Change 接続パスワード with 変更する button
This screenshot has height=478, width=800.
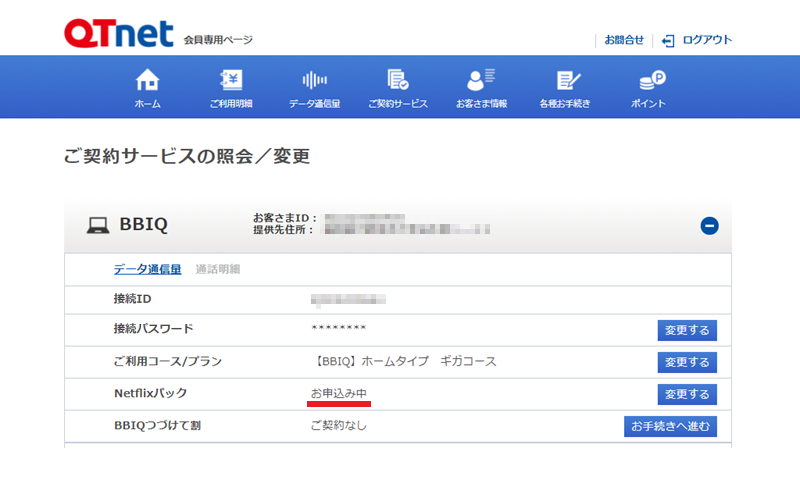[687, 330]
